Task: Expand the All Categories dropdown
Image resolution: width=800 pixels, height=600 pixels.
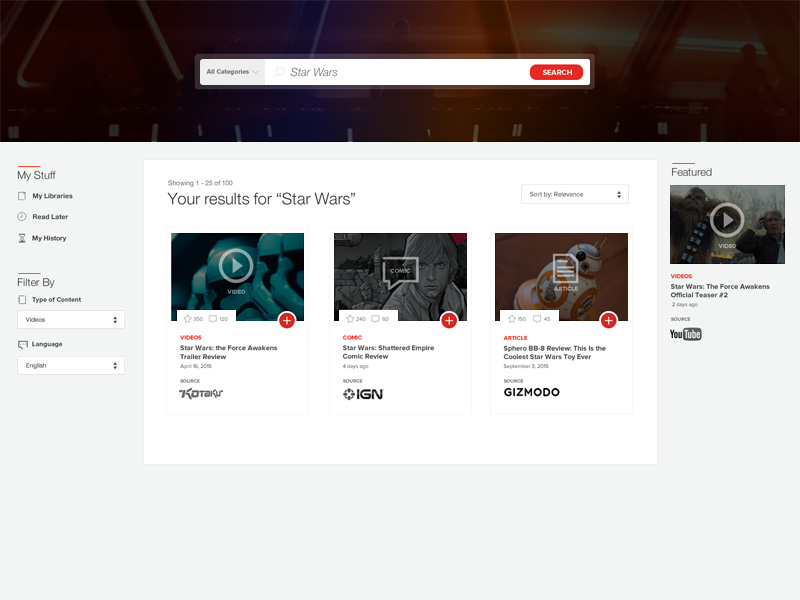Action: coord(232,72)
